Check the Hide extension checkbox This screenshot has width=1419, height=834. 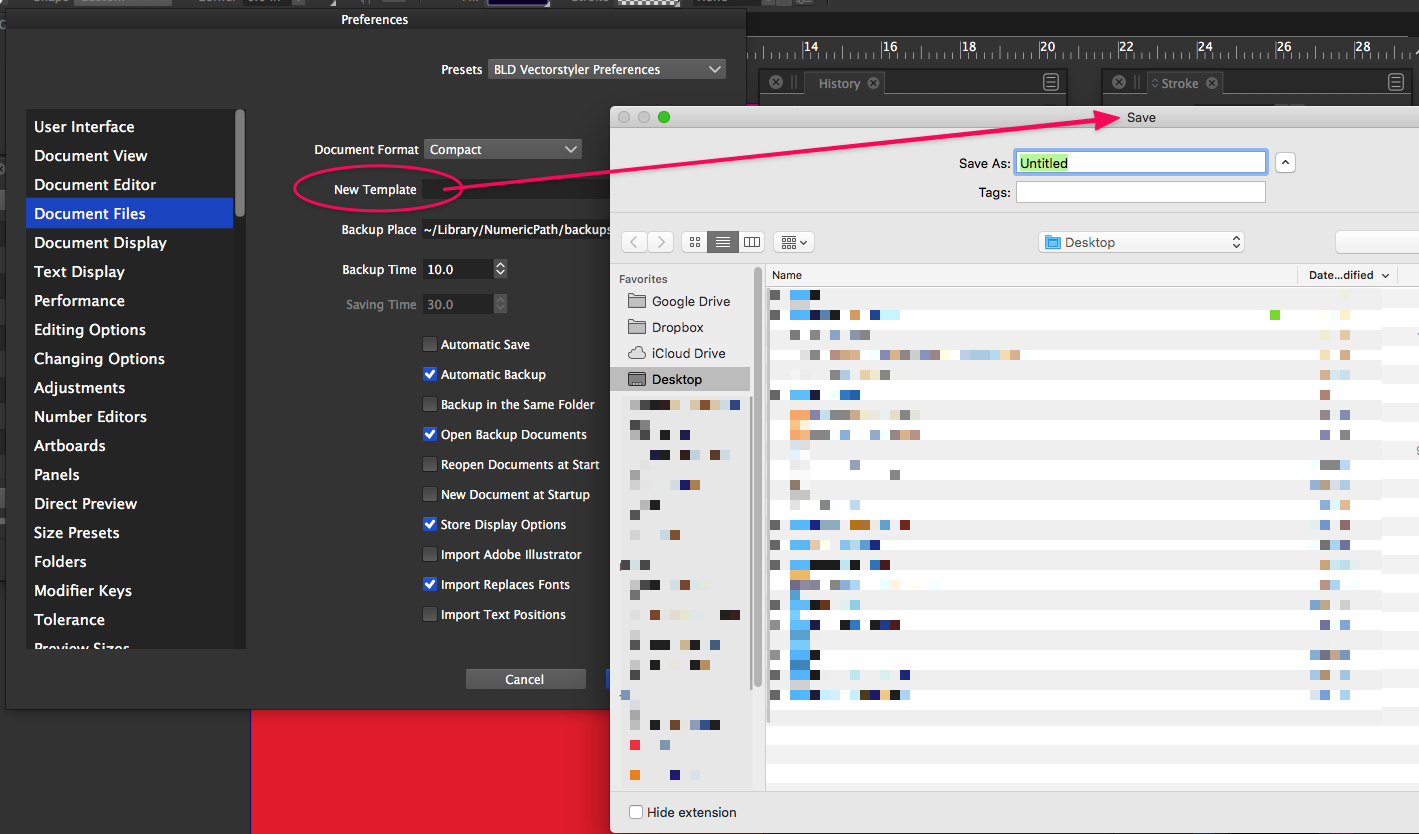[x=636, y=813]
